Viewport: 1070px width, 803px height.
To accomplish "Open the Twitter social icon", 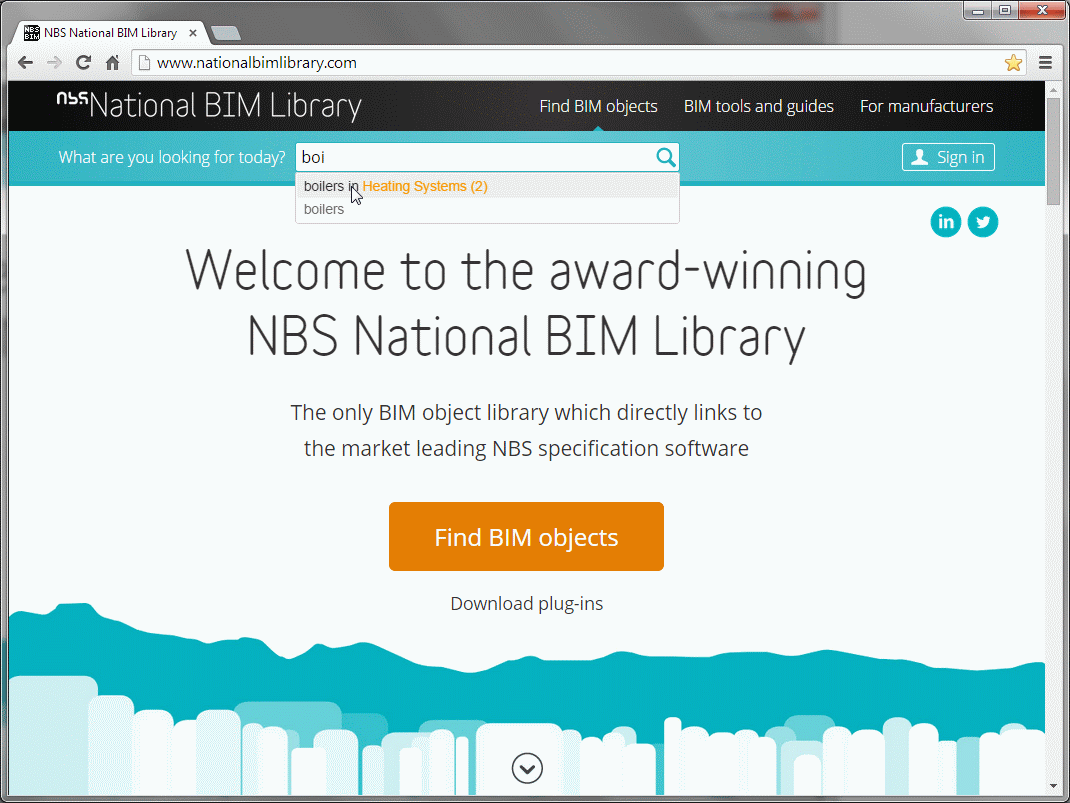I will click(983, 222).
